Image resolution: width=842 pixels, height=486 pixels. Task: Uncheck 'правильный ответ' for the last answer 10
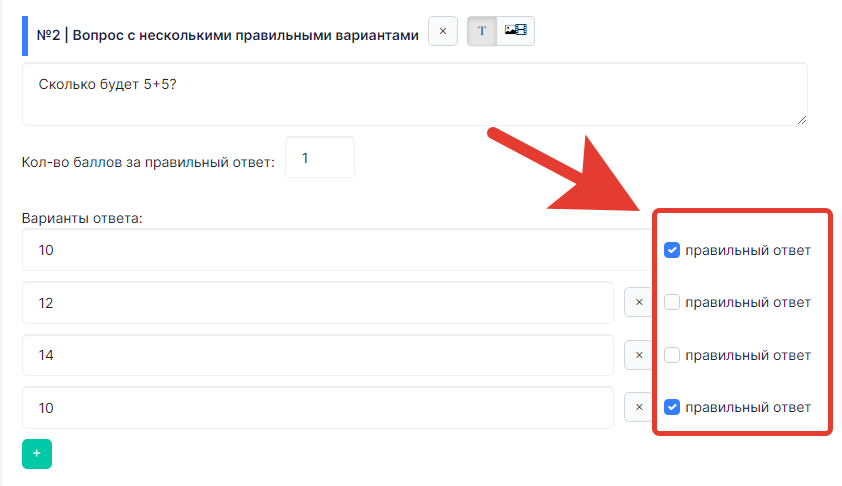[x=672, y=407]
